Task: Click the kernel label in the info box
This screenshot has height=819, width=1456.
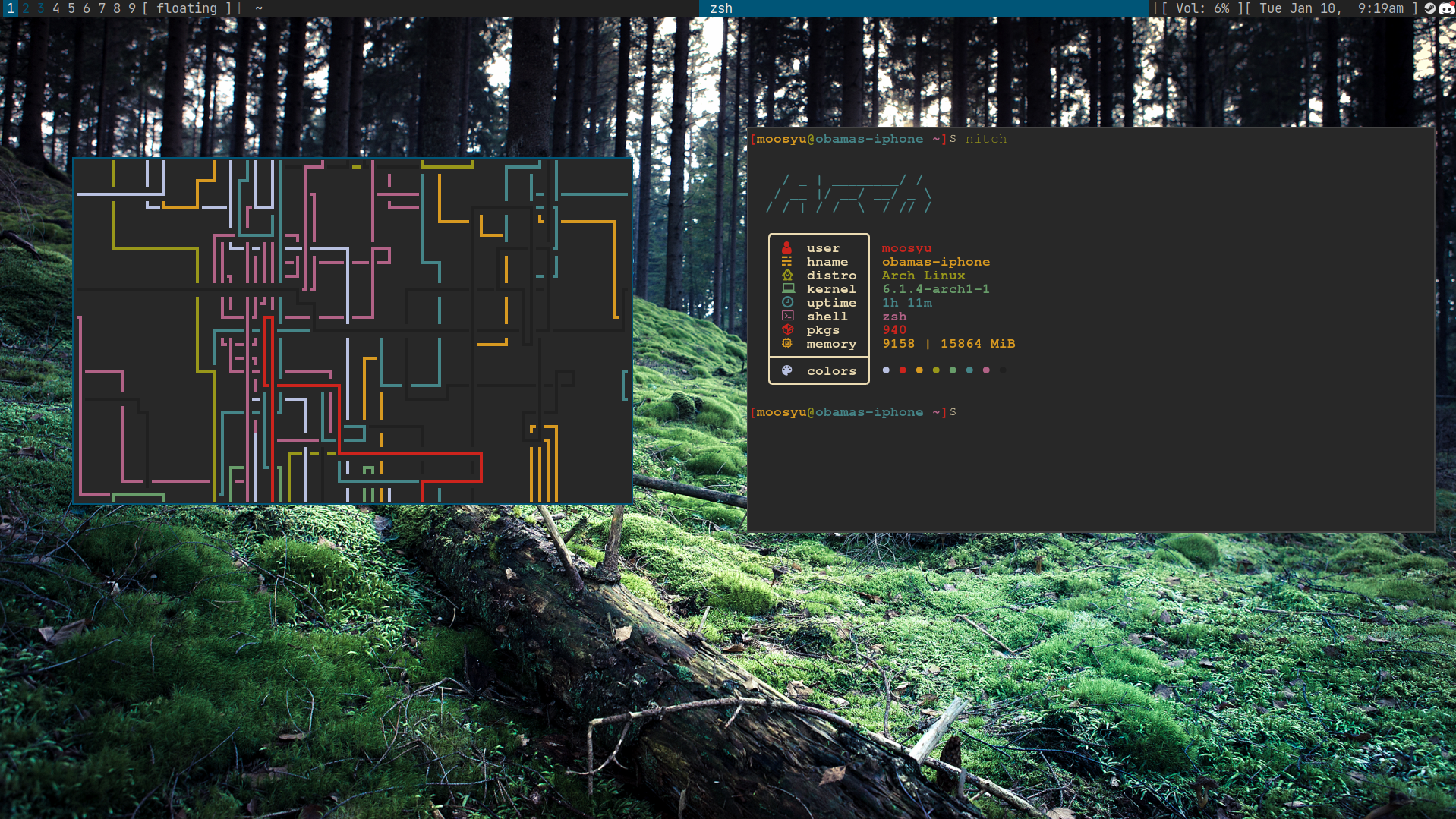Action: pos(831,289)
